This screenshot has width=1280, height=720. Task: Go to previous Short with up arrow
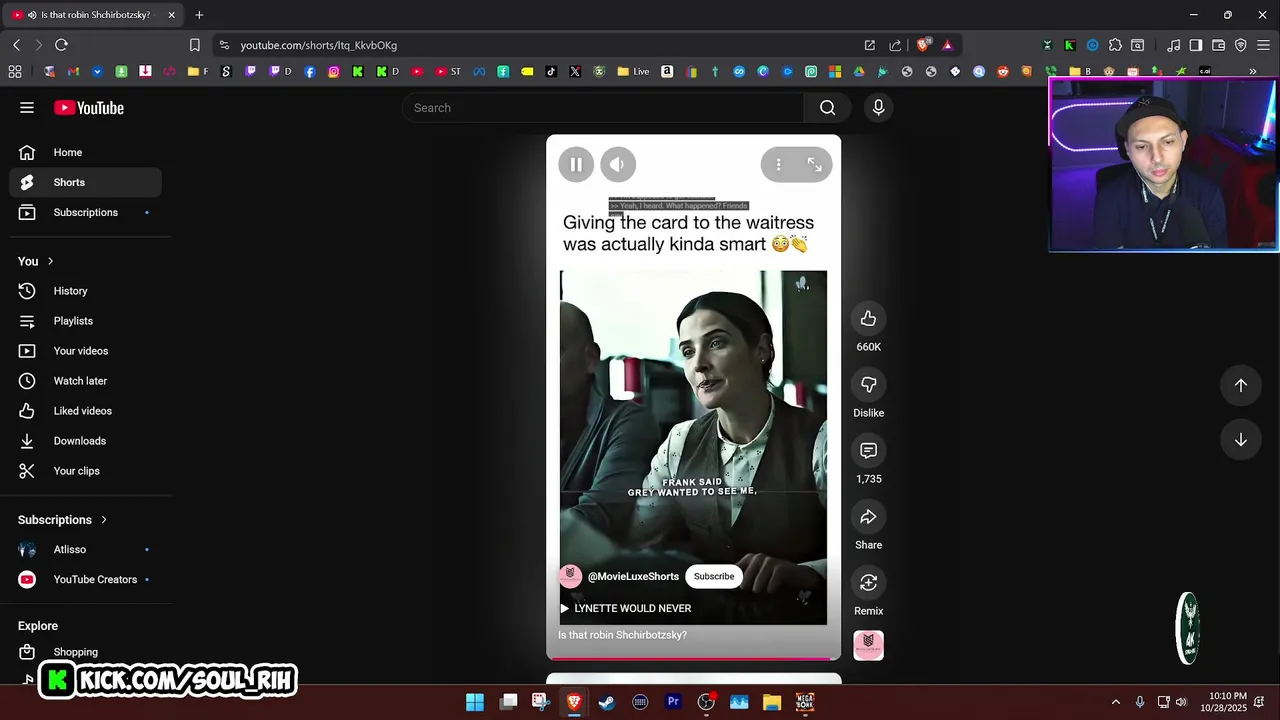[1240, 385]
